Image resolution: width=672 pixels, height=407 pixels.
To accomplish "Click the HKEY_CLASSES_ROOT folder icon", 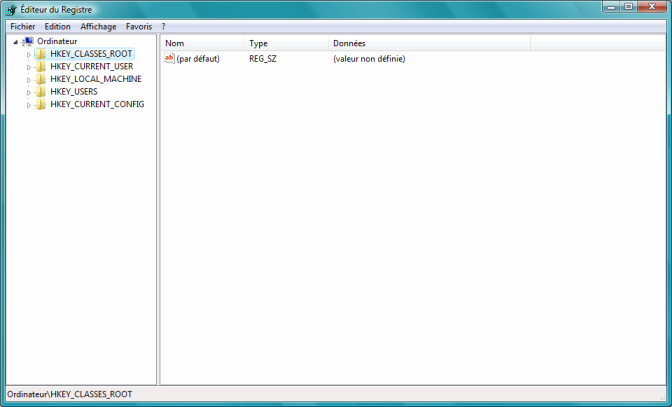I will tap(41, 54).
